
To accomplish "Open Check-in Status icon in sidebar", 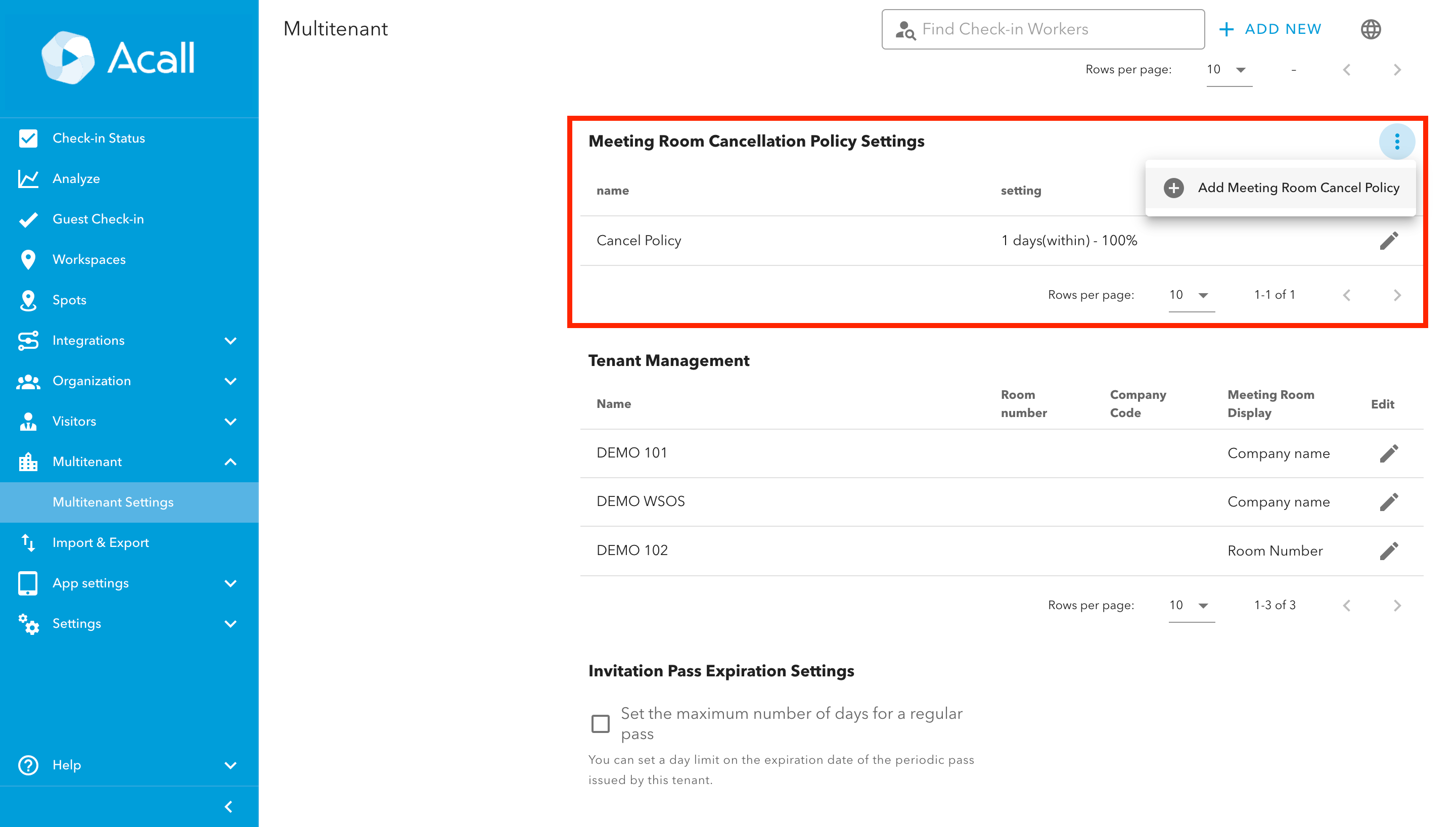I will [x=28, y=138].
